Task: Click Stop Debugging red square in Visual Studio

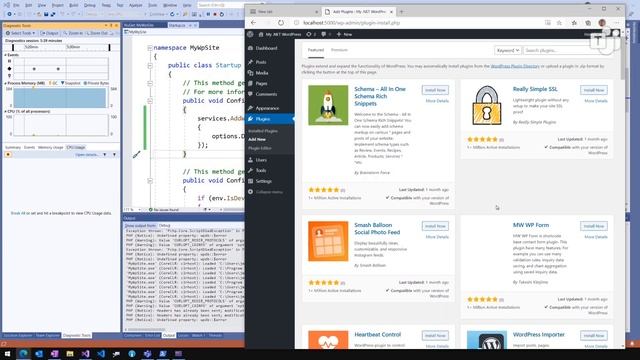Action: 215,14
